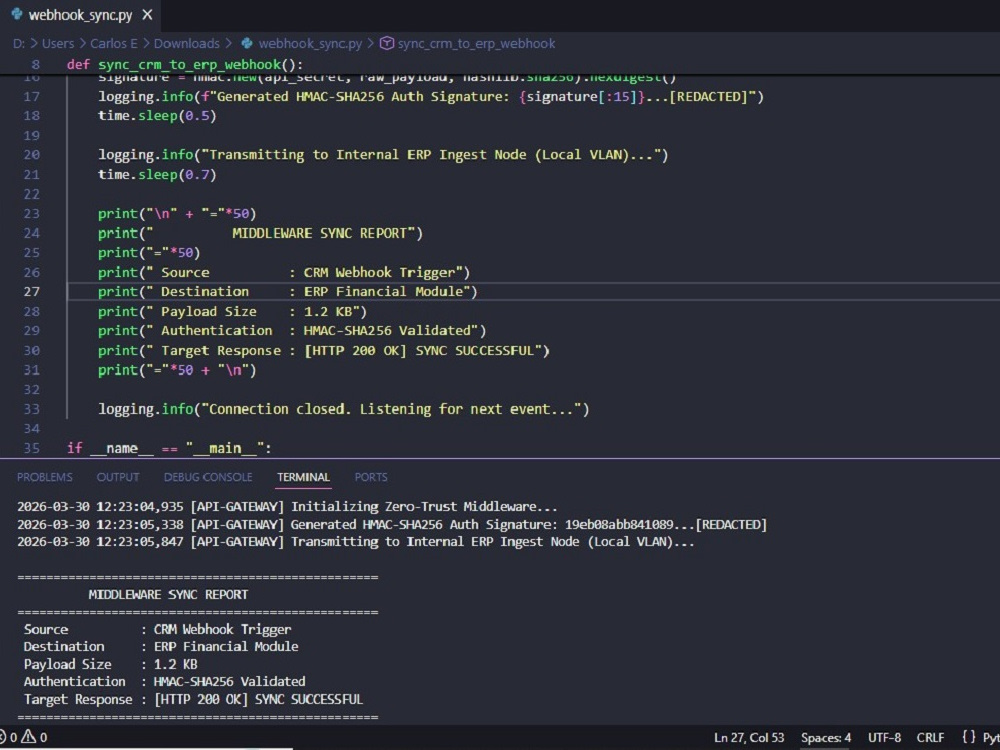Click 'time.sleep(0.5)' on line 18
This screenshot has width=1000, height=750.
(158, 115)
